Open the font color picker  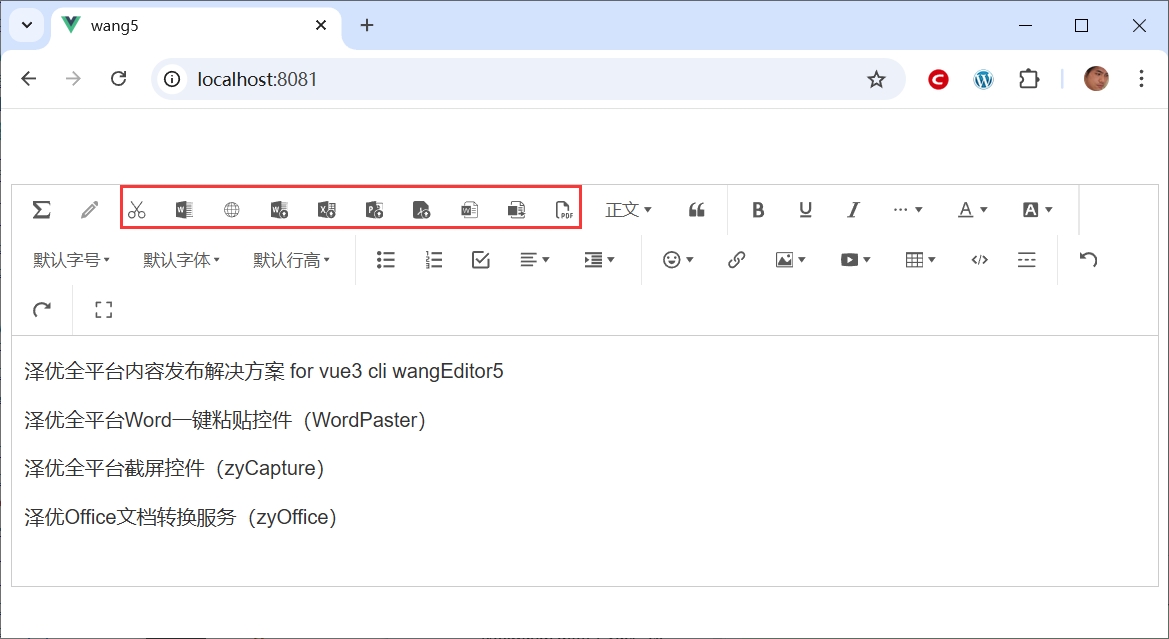click(972, 210)
